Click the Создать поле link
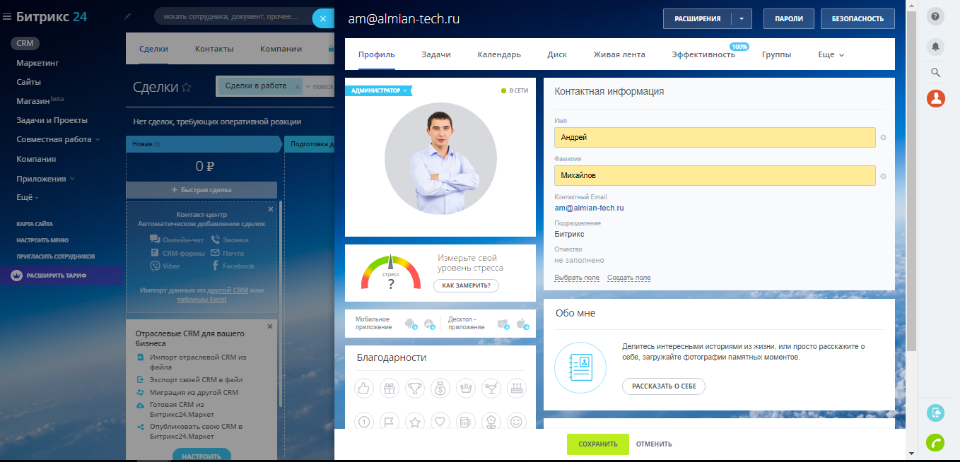Viewport: 960px width, 462px height. pyautogui.click(x=629, y=278)
